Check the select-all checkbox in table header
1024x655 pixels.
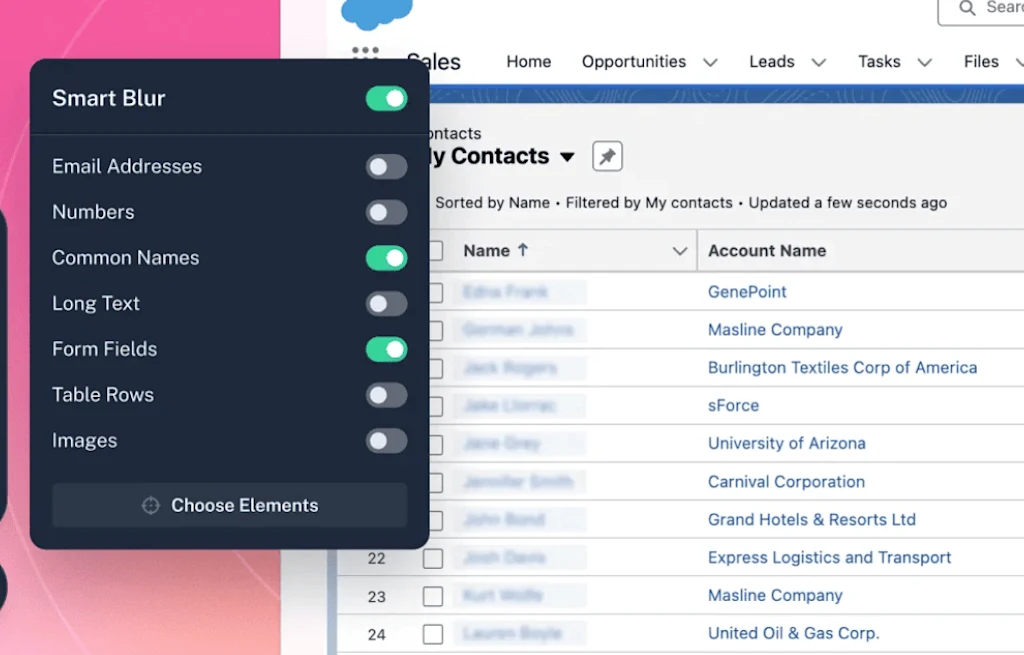436,251
